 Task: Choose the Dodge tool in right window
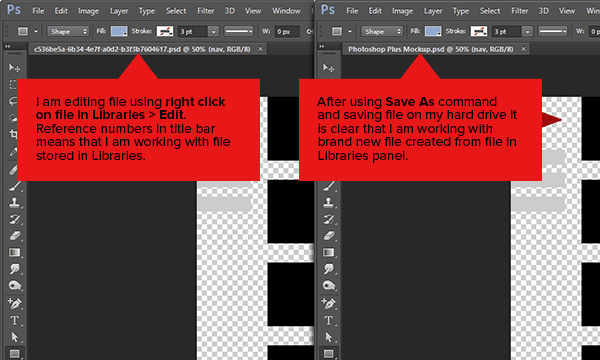tap(328, 286)
